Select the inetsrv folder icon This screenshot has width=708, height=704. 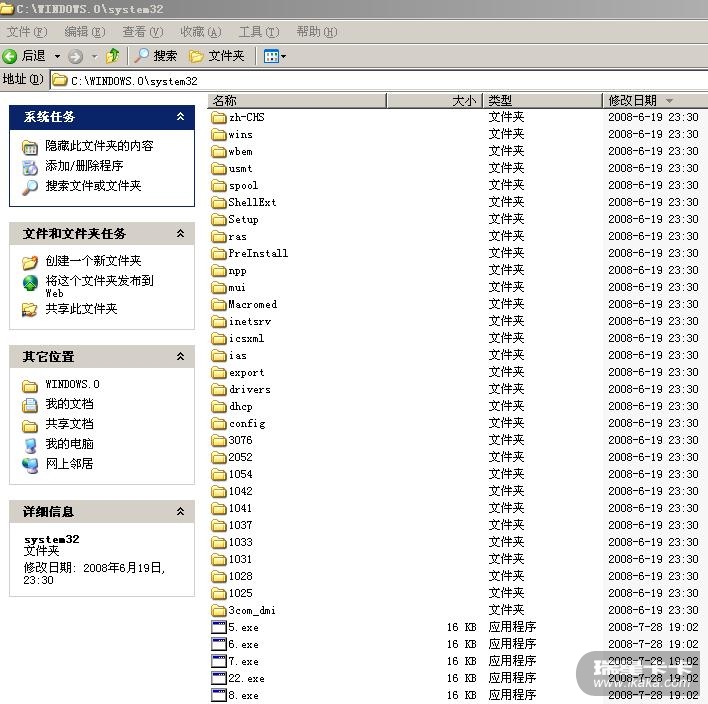[219, 322]
